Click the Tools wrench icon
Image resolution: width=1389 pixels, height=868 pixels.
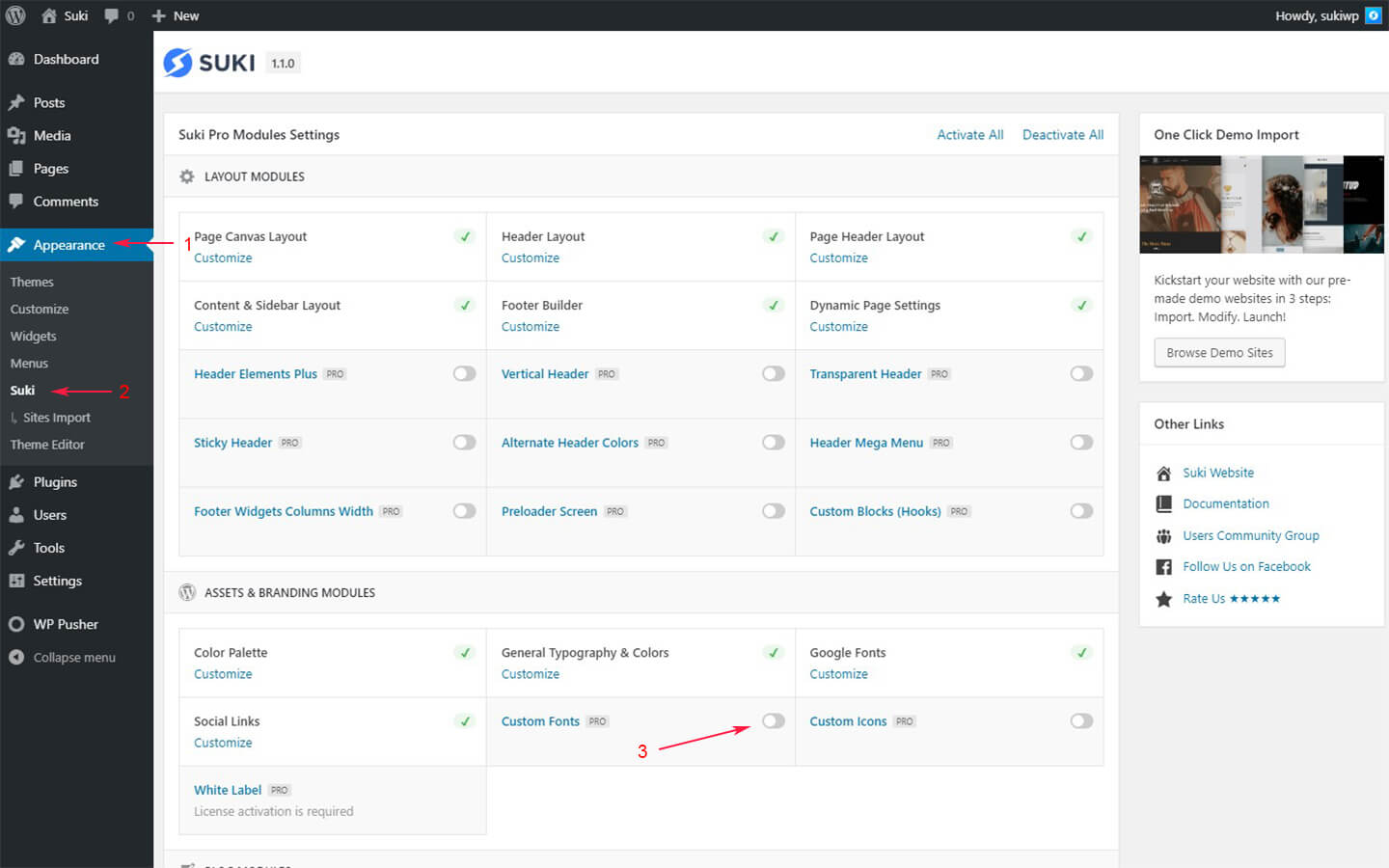[x=16, y=547]
